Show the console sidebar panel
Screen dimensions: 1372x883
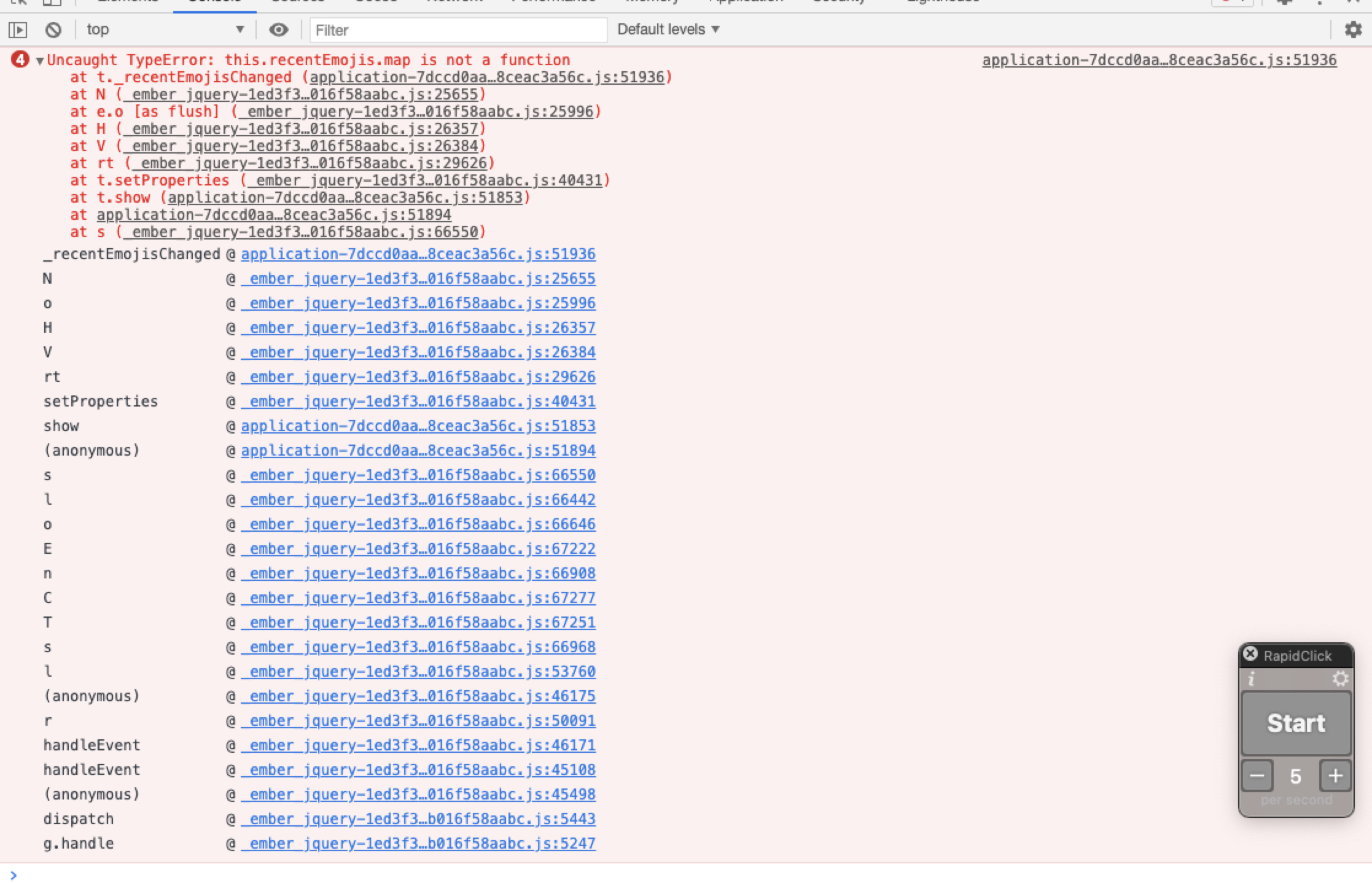(18, 29)
